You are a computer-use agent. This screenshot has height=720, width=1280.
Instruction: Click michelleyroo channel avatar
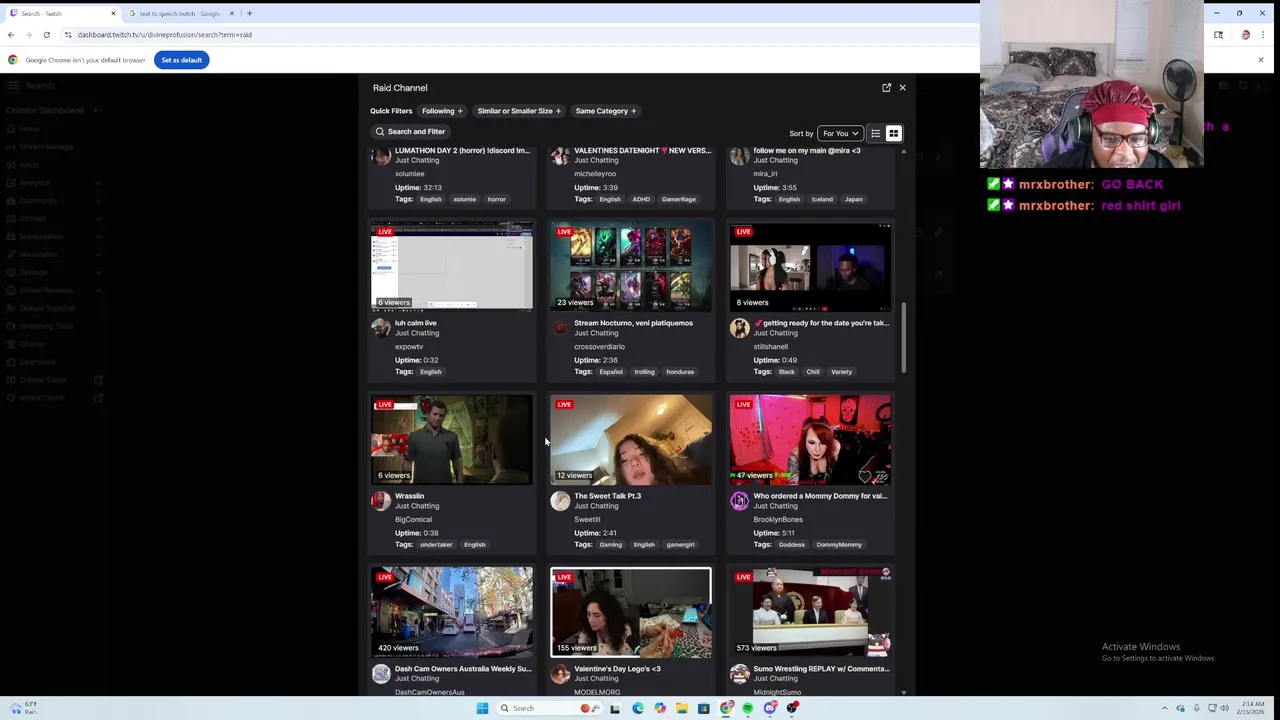point(560,156)
